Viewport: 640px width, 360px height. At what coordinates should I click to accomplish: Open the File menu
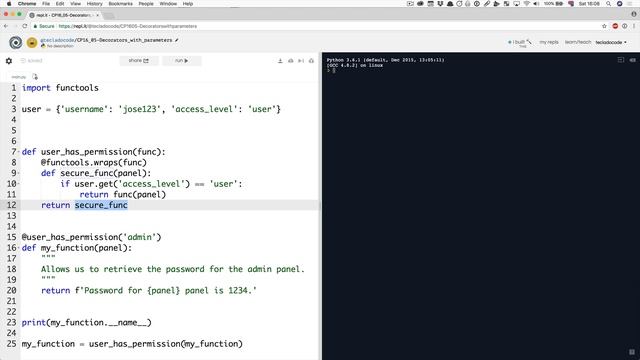click(x=46, y=4)
